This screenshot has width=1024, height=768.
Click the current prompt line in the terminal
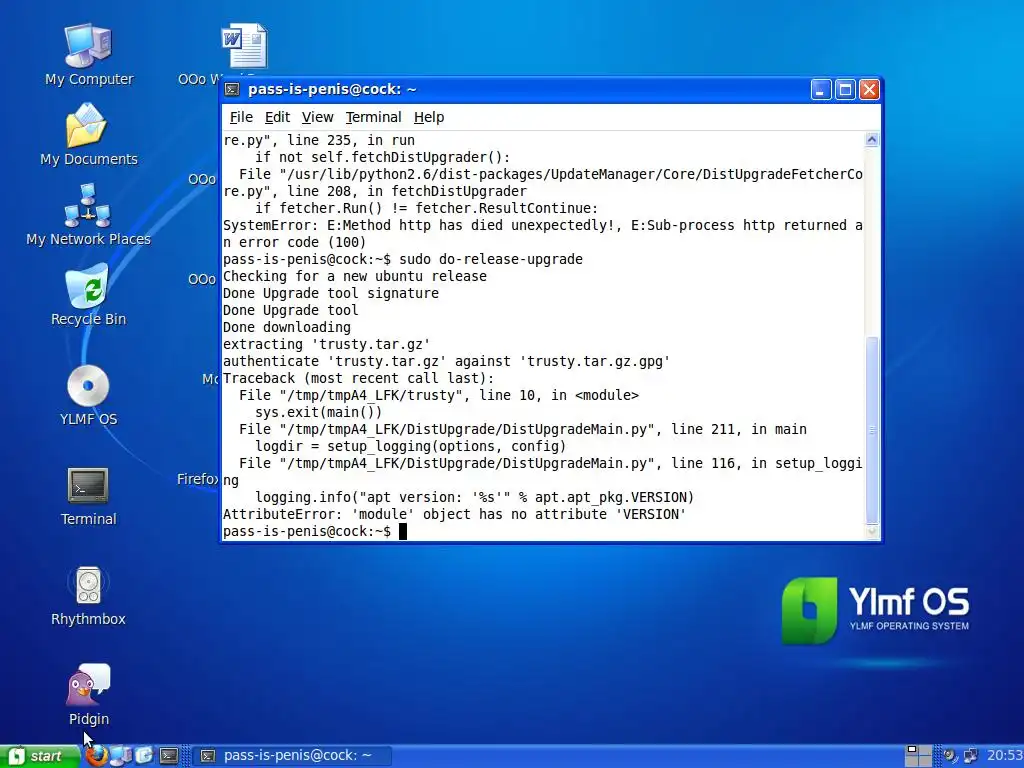pyautogui.click(x=315, y=532)
